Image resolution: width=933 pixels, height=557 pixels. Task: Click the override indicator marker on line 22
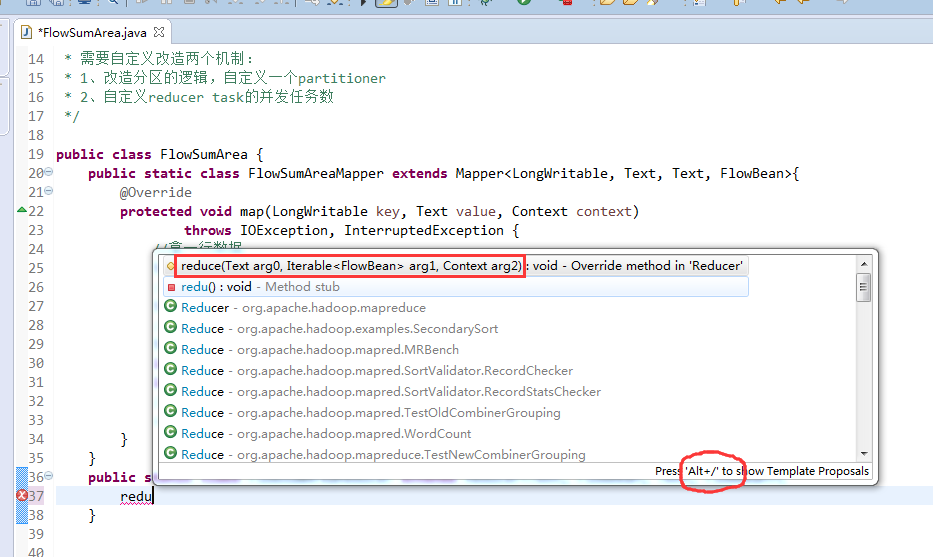(x=22, y=209)
